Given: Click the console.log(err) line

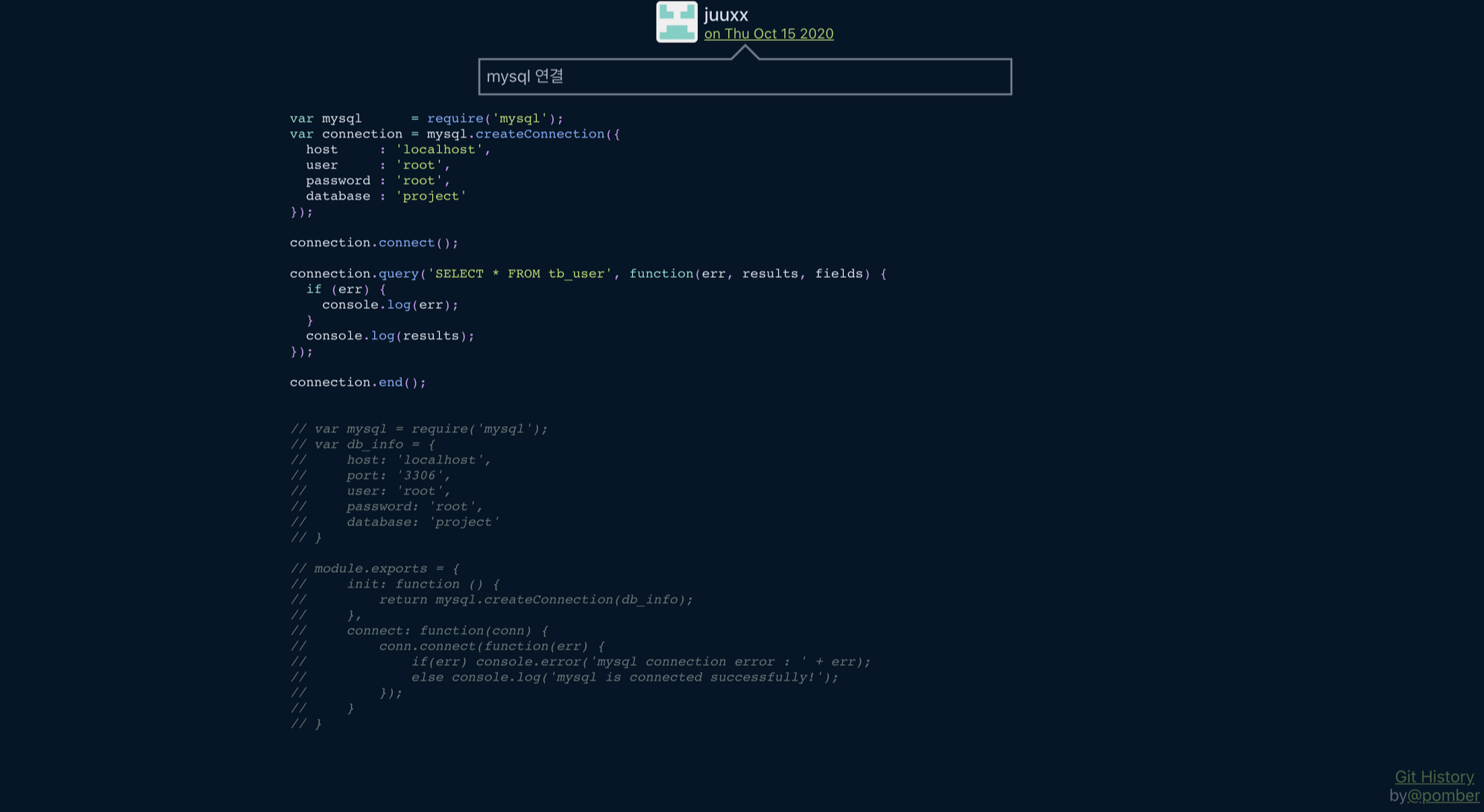Looking at the screenshot, I should [390, 305].
